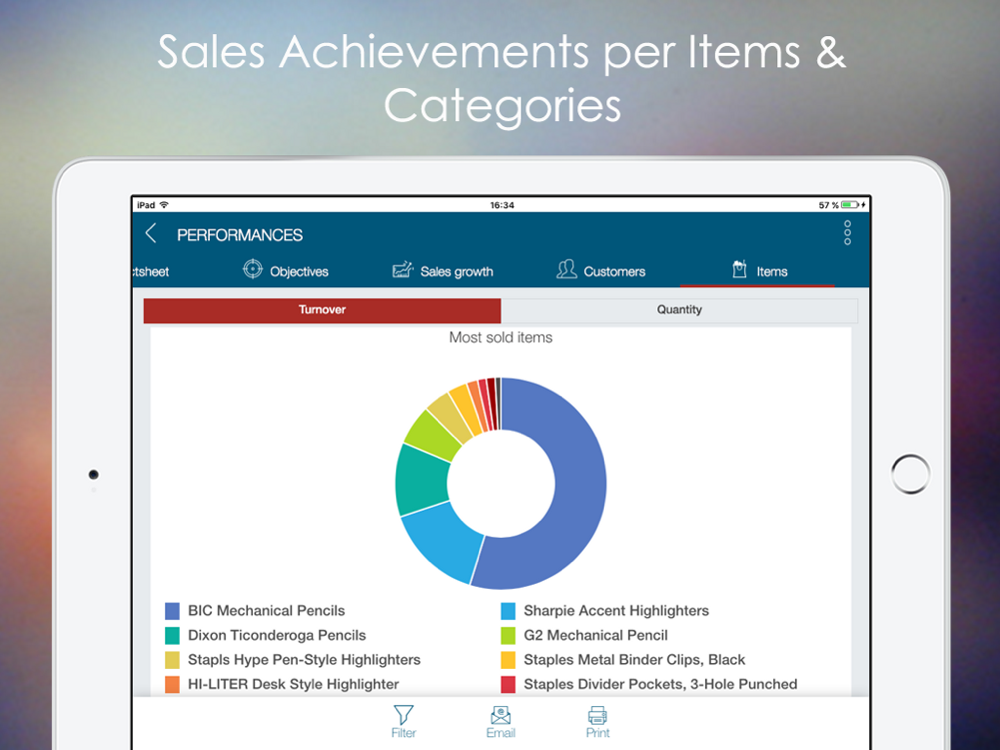Click the G2 Mechanical Pencil green swatch
Image resolution: width=1000 pixels, height=750 pixels.
pyautogui.click(x=508, y=635)
